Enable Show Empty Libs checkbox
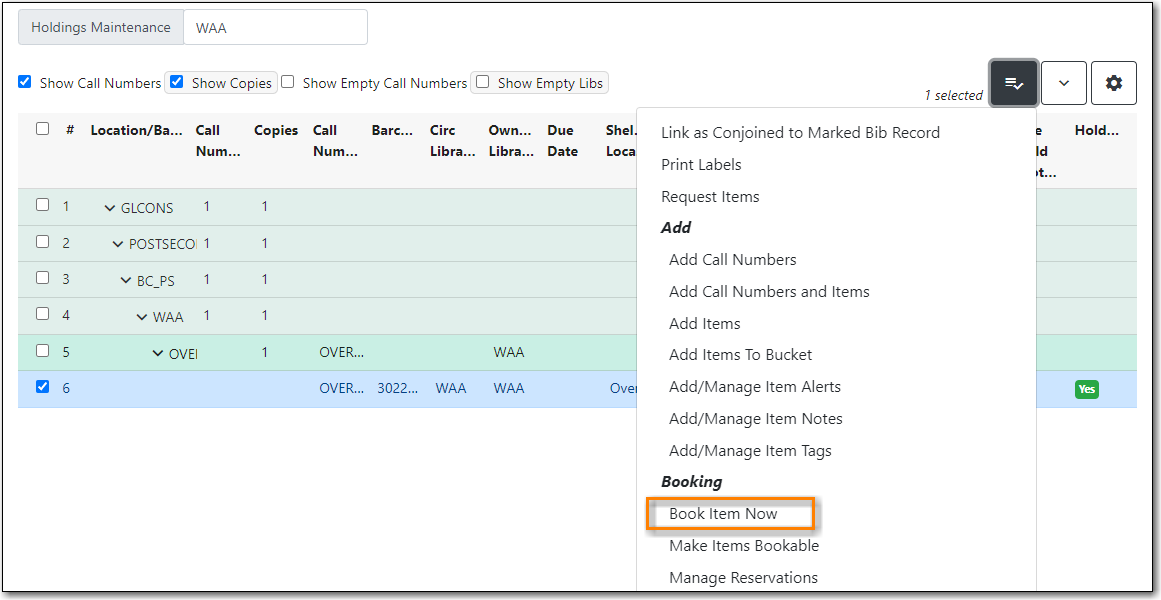Viewport: 1161px width, 600px height. coord(483,82)
